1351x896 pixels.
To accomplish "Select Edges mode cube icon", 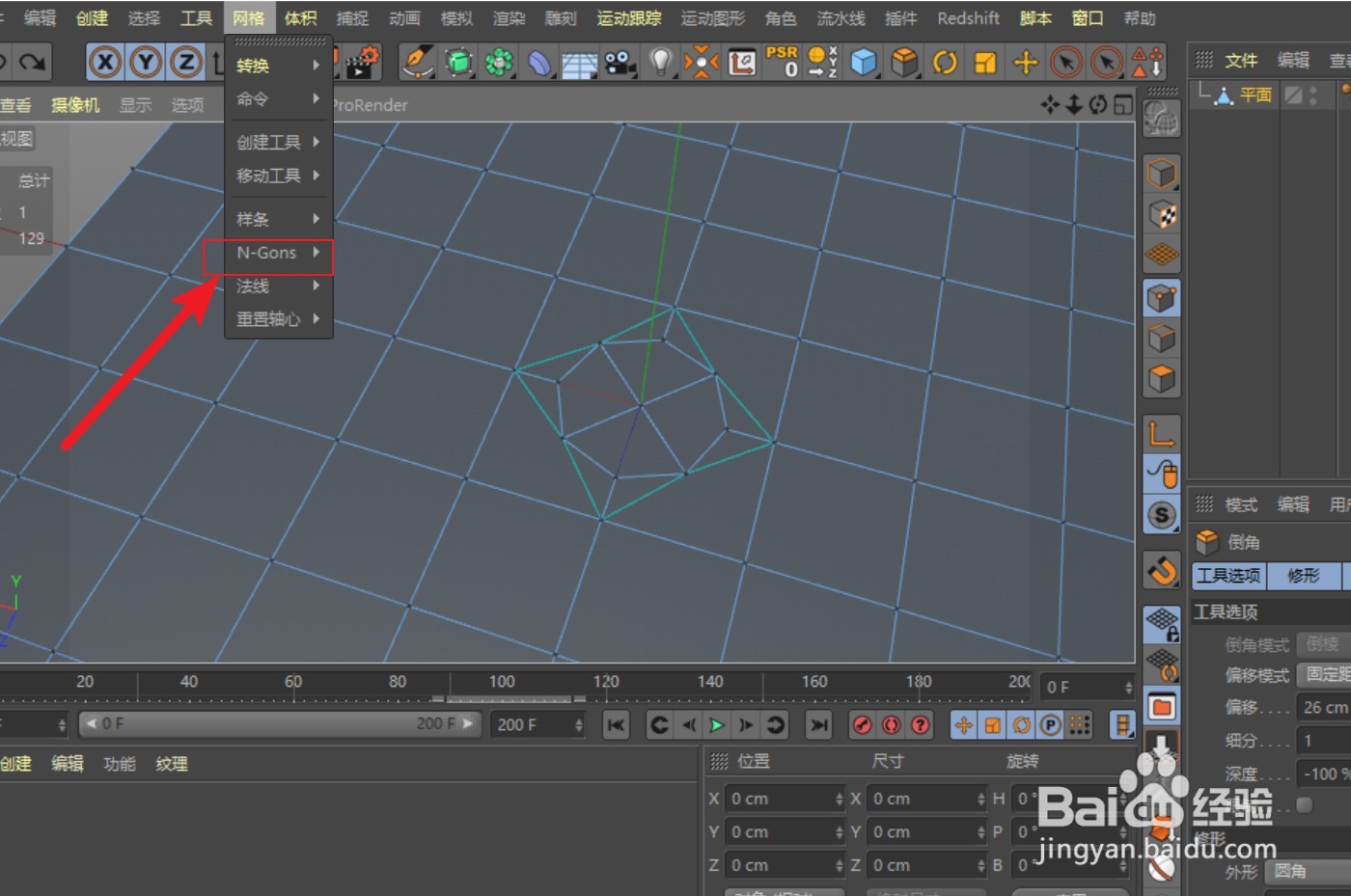I will (x=1162, y=339).
